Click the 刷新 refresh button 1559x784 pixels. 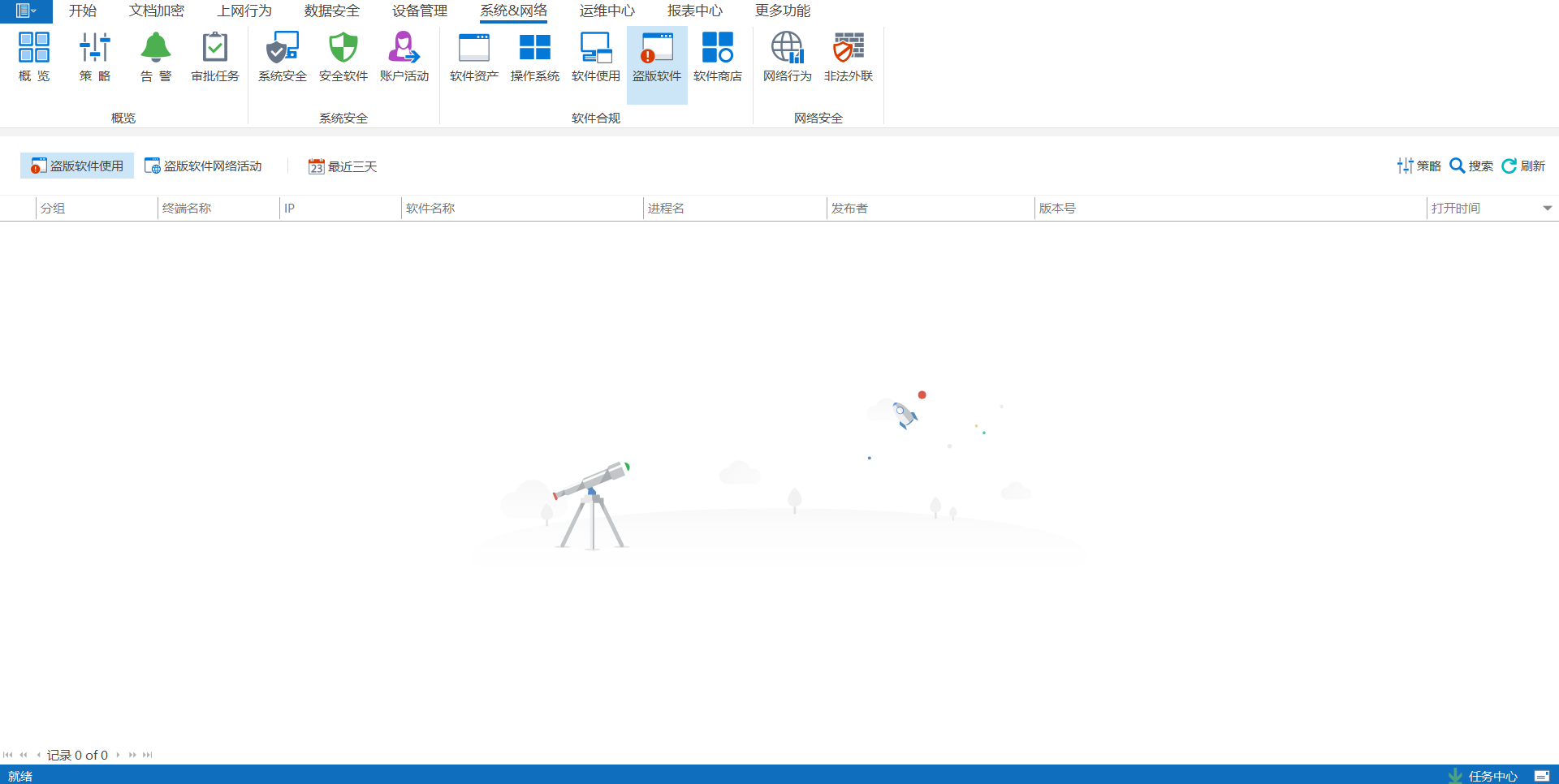[1523, 166]
